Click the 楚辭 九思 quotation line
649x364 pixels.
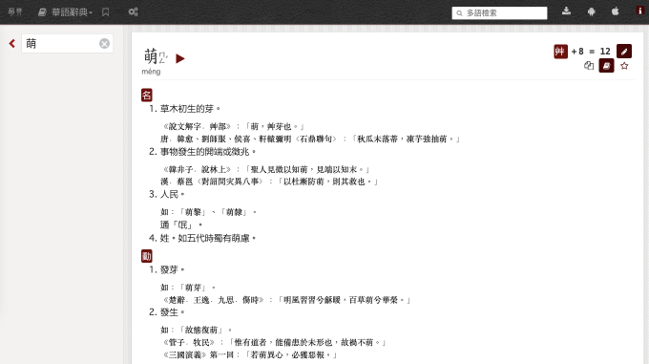pos(286,300)
